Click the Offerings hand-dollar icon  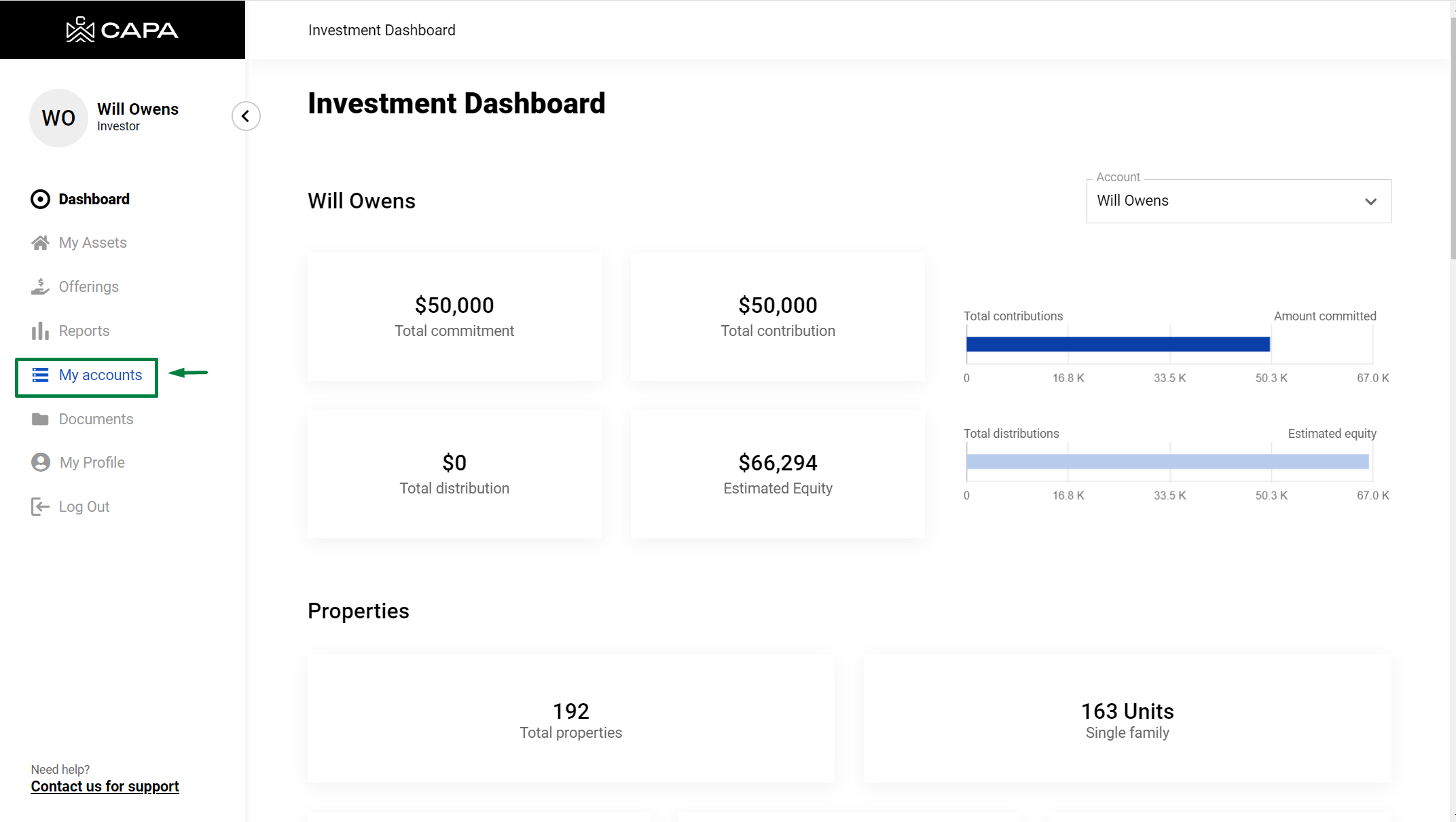pos(40,286)
